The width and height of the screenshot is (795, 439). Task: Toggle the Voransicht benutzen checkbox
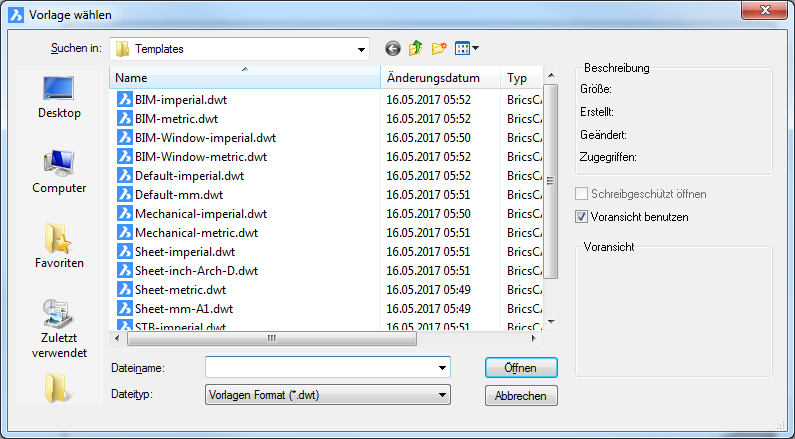click(x=583, y=216)
